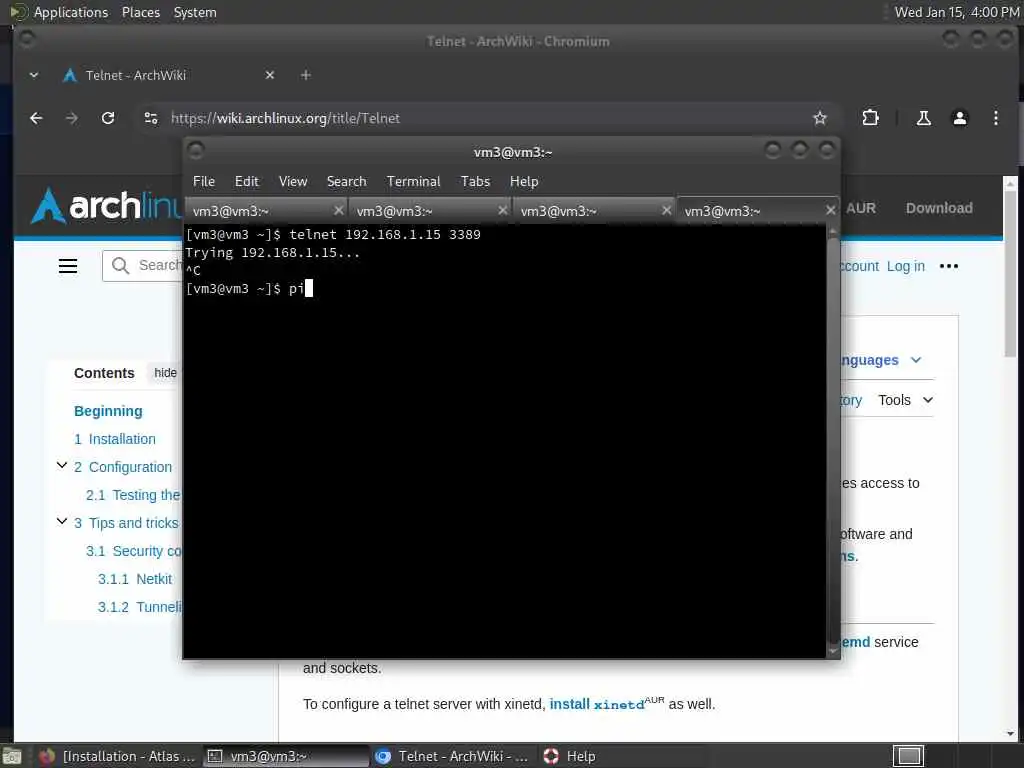
Task: Close the second terminal tab
Action: [502, 210]
